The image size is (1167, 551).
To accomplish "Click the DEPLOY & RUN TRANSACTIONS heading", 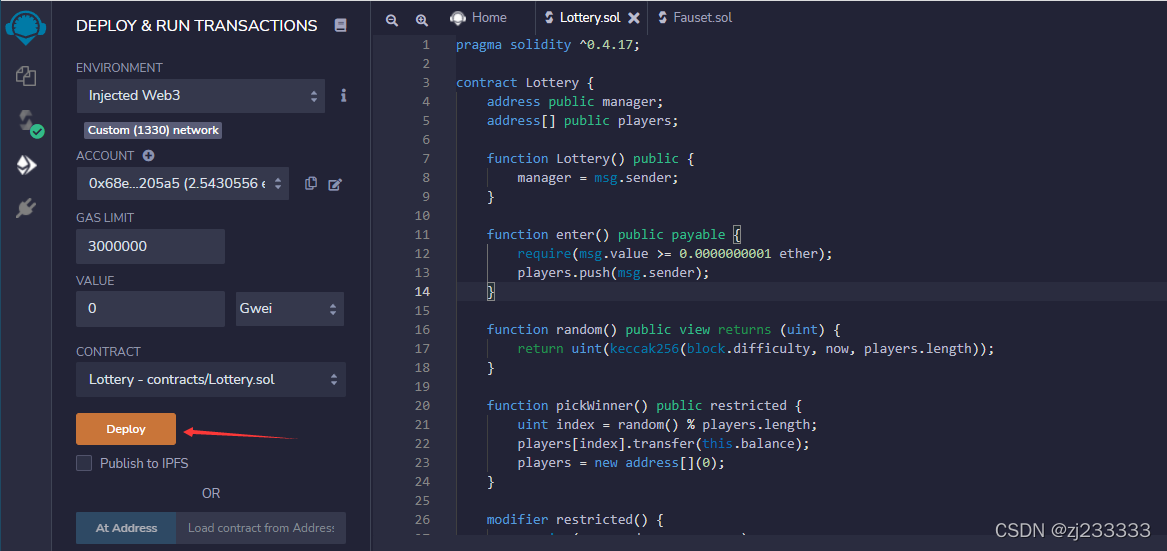I will 196,25.
